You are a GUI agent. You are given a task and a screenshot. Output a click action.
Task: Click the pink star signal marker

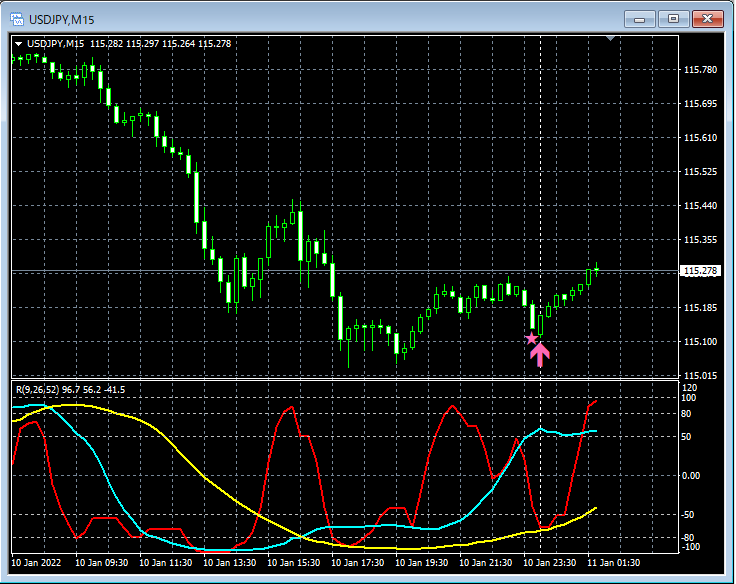531,338
